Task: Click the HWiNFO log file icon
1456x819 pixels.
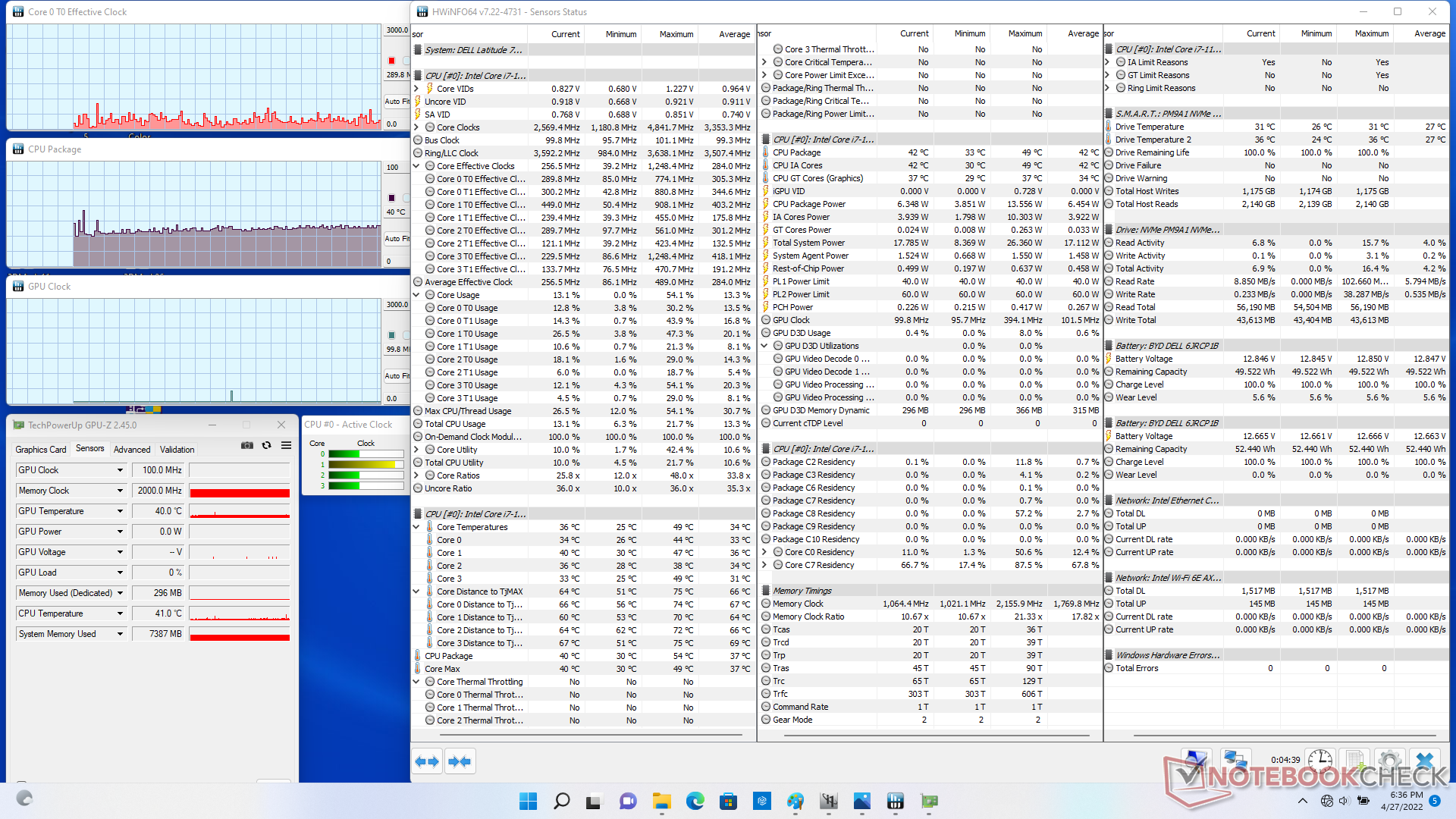Action: point(1354,761)
